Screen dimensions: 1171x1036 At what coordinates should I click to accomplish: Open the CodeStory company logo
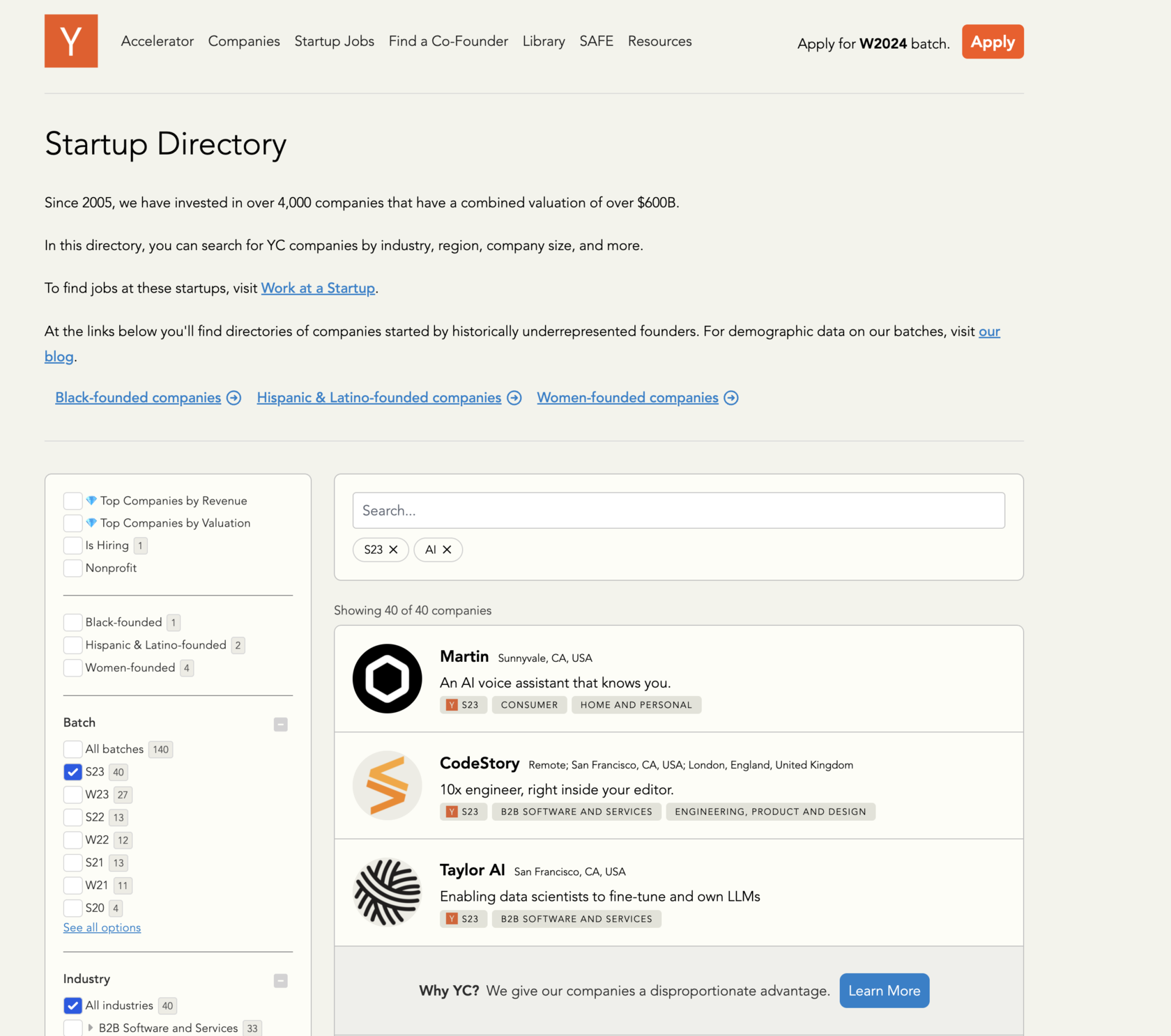[388, 785]
